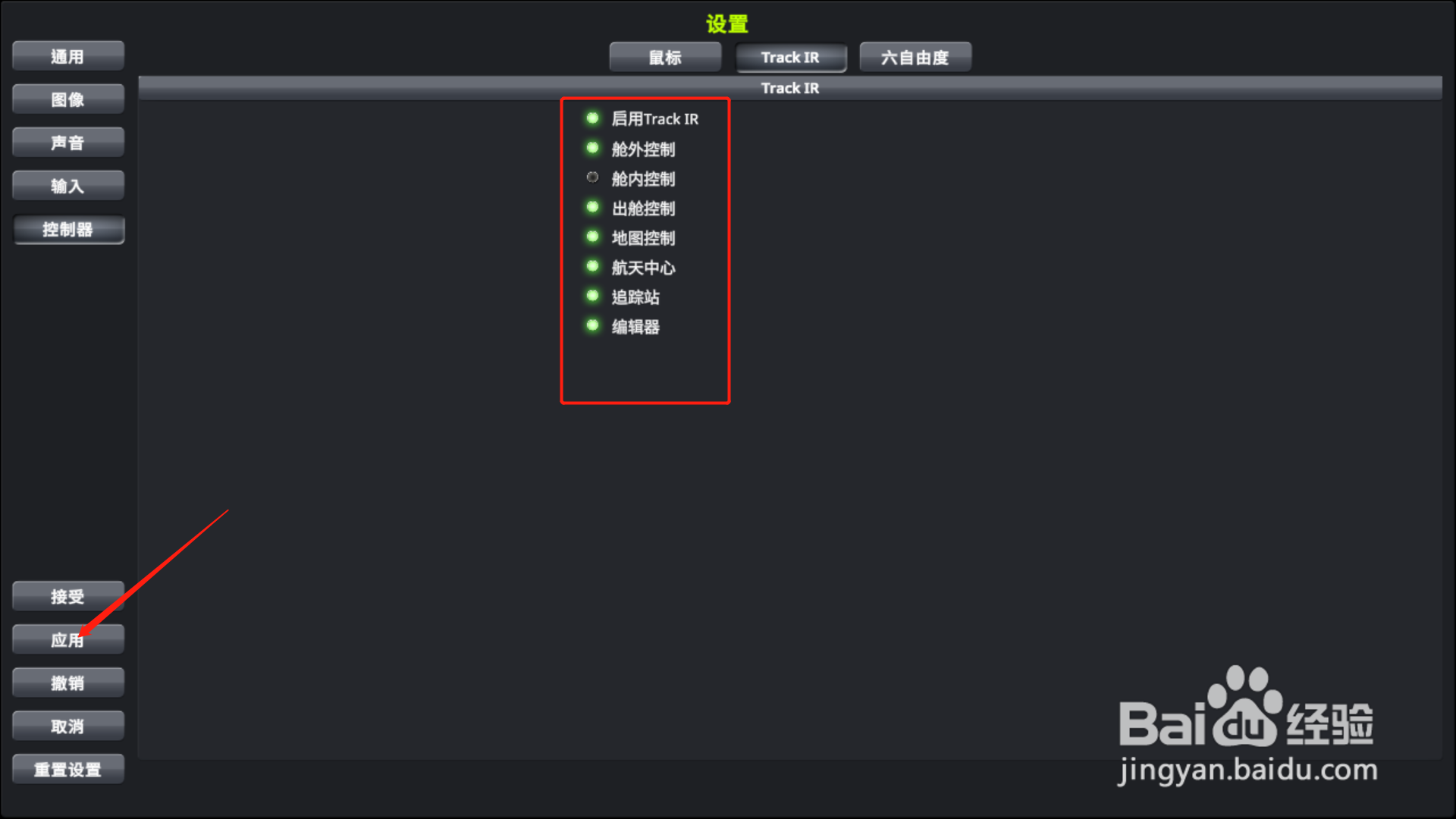Select 控制器 settings category
The width and height of the screenshot is (1456, 819).
click(68, 230)
